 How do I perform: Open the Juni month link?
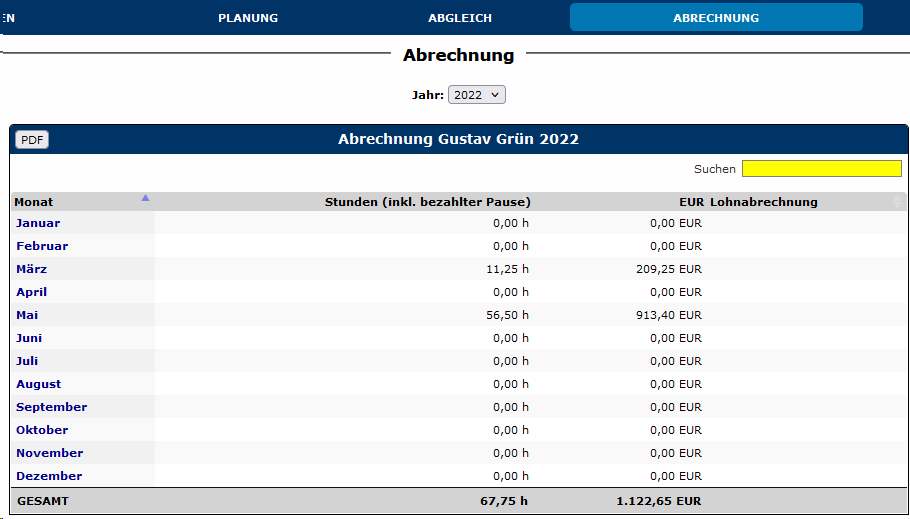(x=28, y=338)
